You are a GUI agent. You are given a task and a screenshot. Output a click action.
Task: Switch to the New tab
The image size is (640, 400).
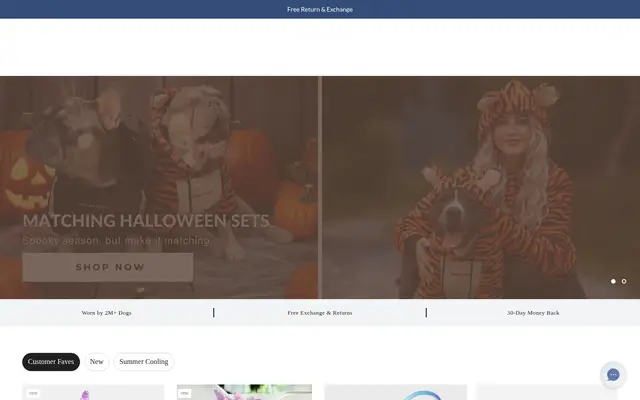97,362
